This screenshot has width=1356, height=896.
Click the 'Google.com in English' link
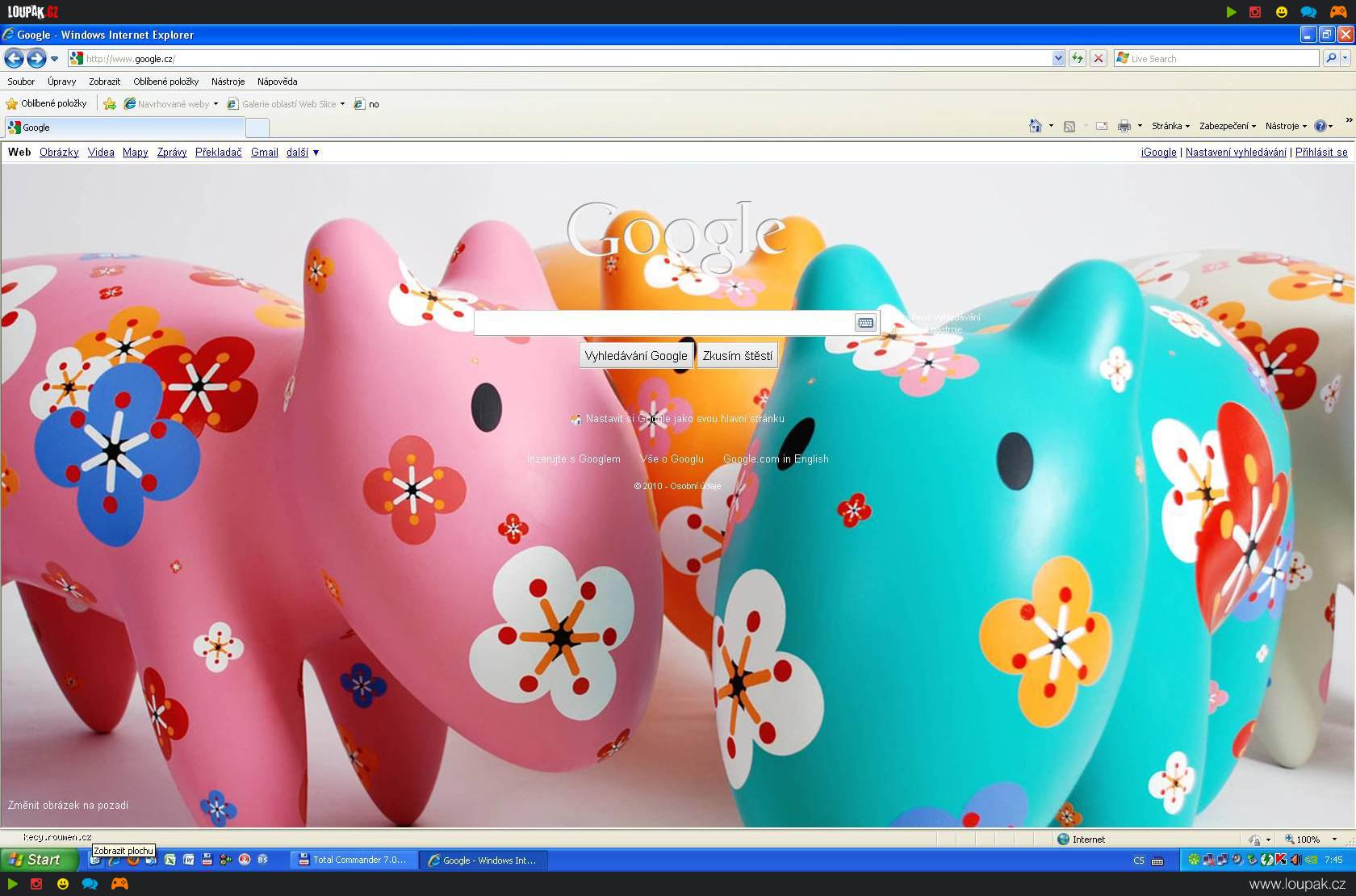(776, 459)
